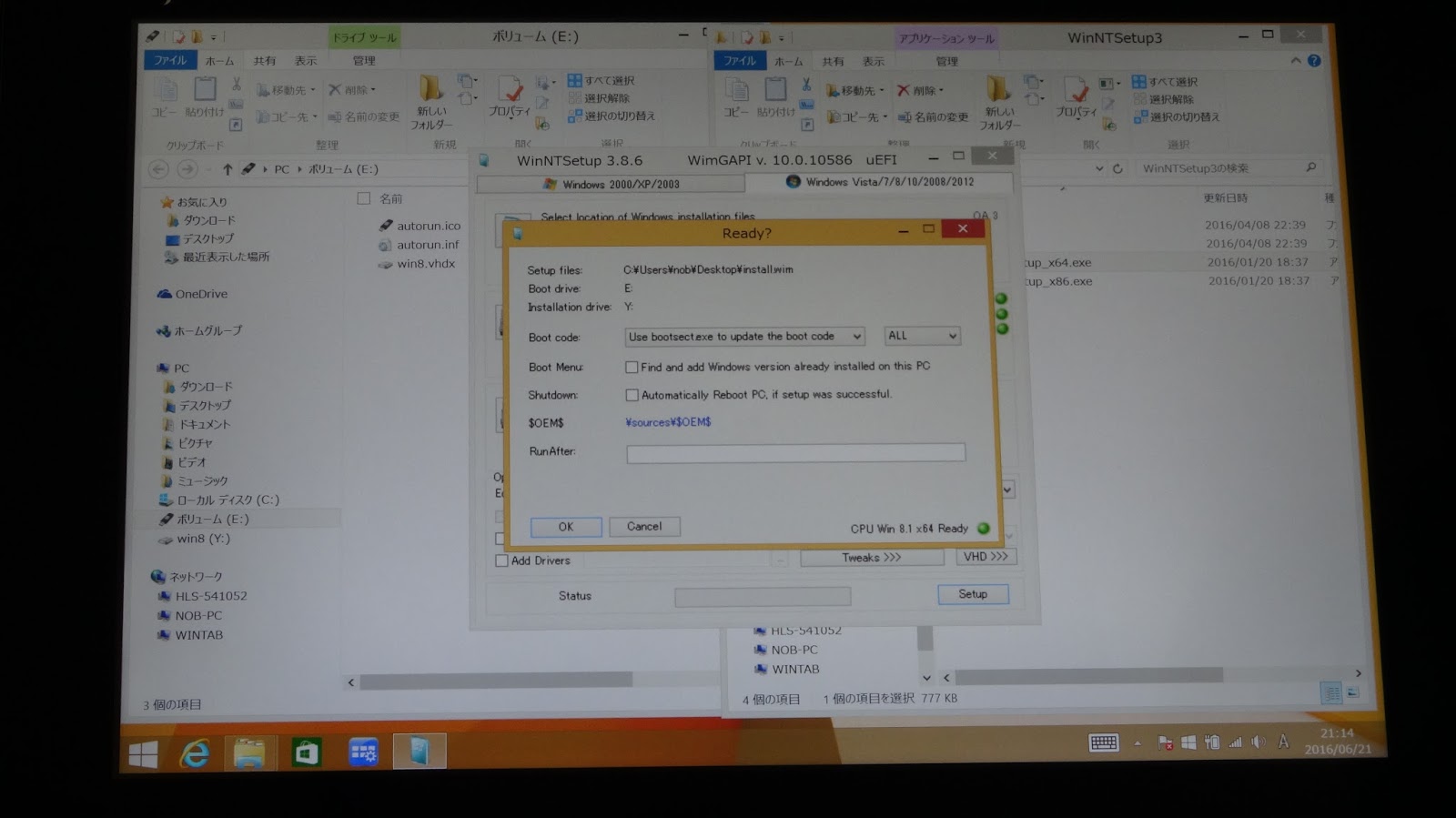Click the Back arrow in Volume (E:) explorer
Viewport: 1456px width, 818px height.
pos(158,169)
